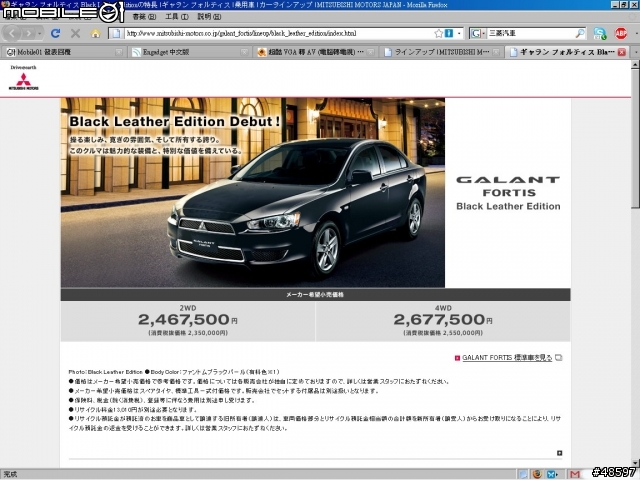The height and width of the screenshot is (480, 640).
Task: Switch to the 超酷 VGA 轉 AV tab
Action: pos(315,52)
